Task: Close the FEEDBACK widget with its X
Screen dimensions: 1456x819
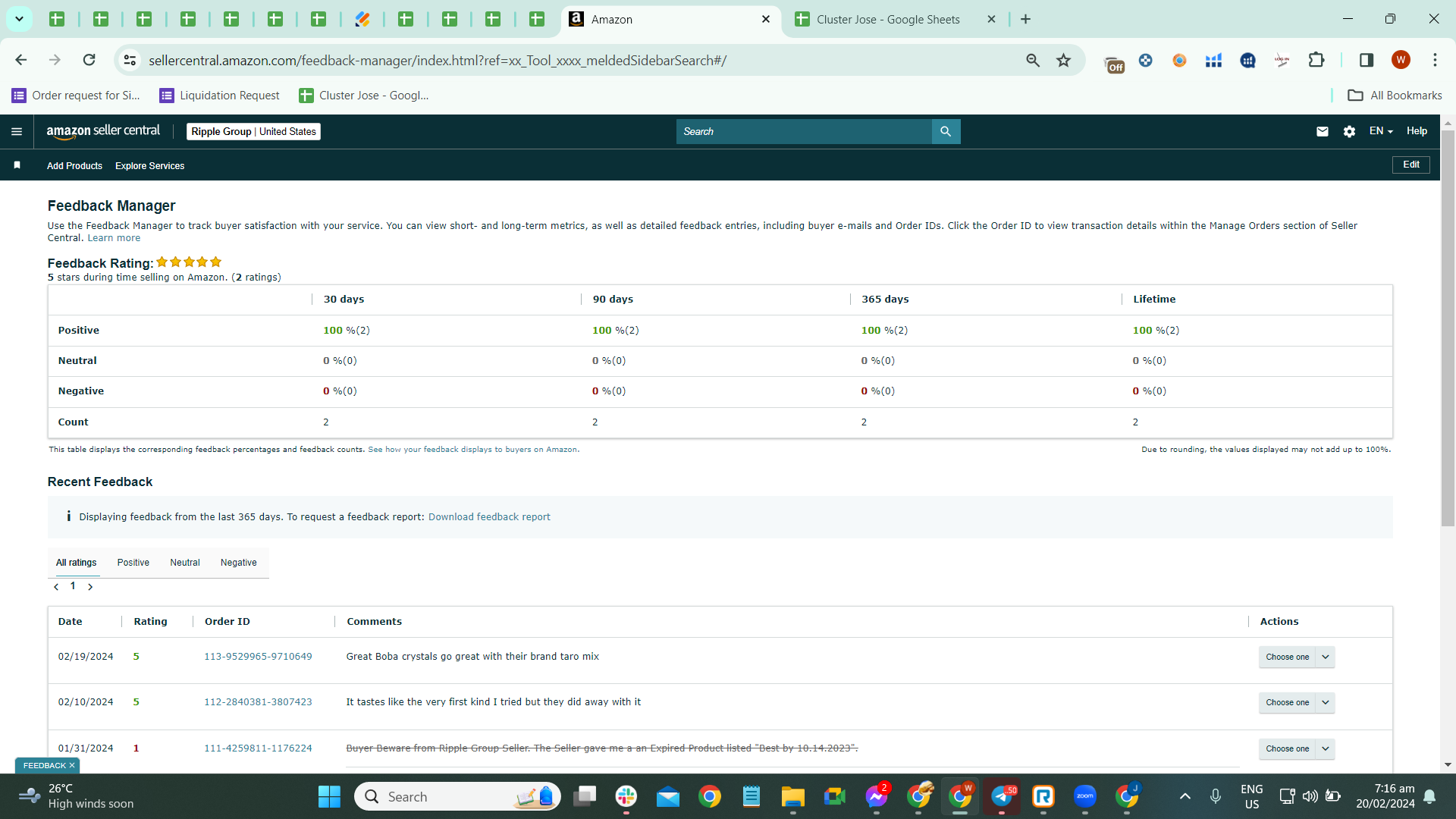Action: [x=72, y=765]
